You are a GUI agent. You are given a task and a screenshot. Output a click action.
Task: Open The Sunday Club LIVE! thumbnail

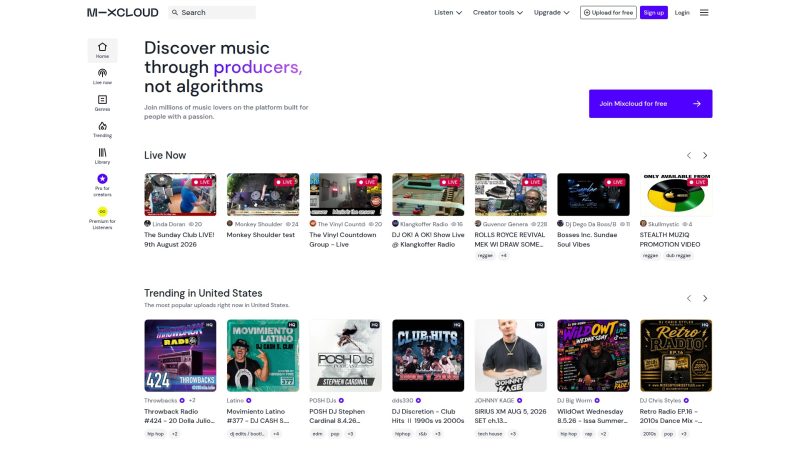coord(180,194)
